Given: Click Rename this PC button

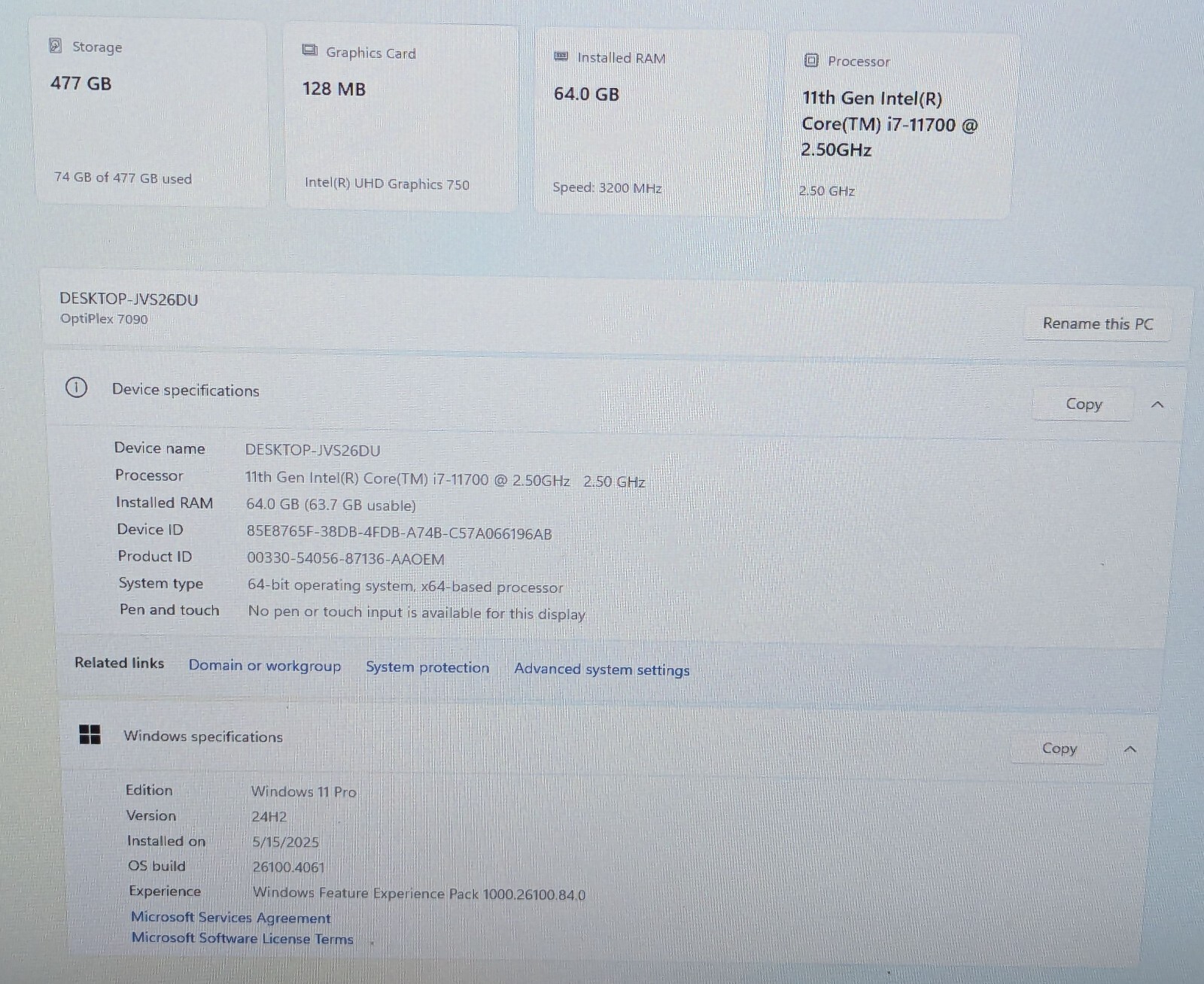Looking at the screenshot, I should [1098, 323].
